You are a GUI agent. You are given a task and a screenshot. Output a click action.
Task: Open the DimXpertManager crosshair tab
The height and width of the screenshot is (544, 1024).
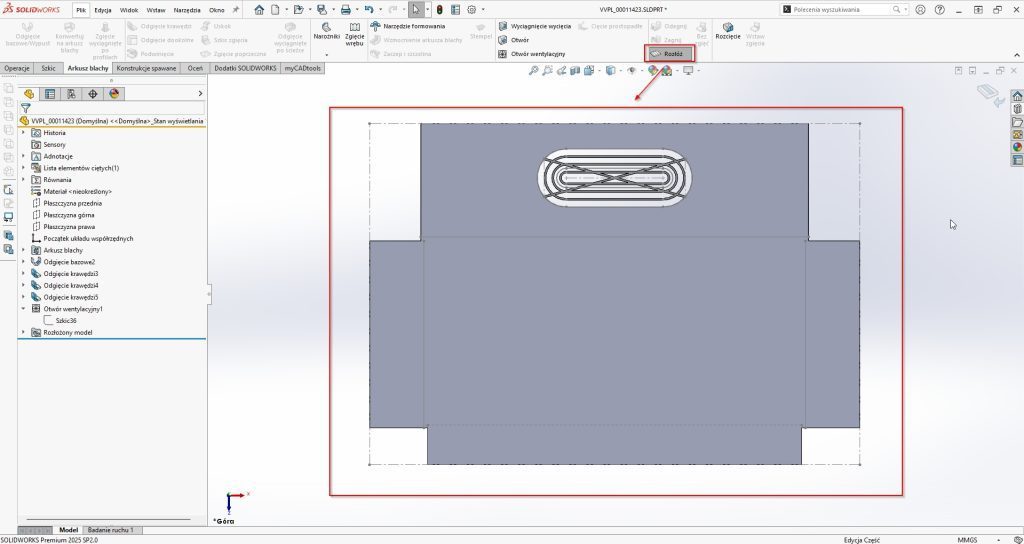click(93, 94)
